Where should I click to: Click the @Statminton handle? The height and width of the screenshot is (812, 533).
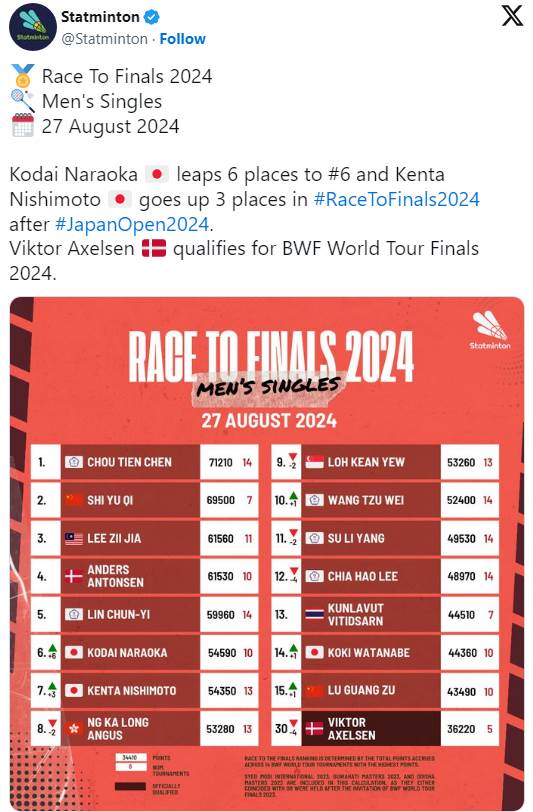click(x=104, y=39)
